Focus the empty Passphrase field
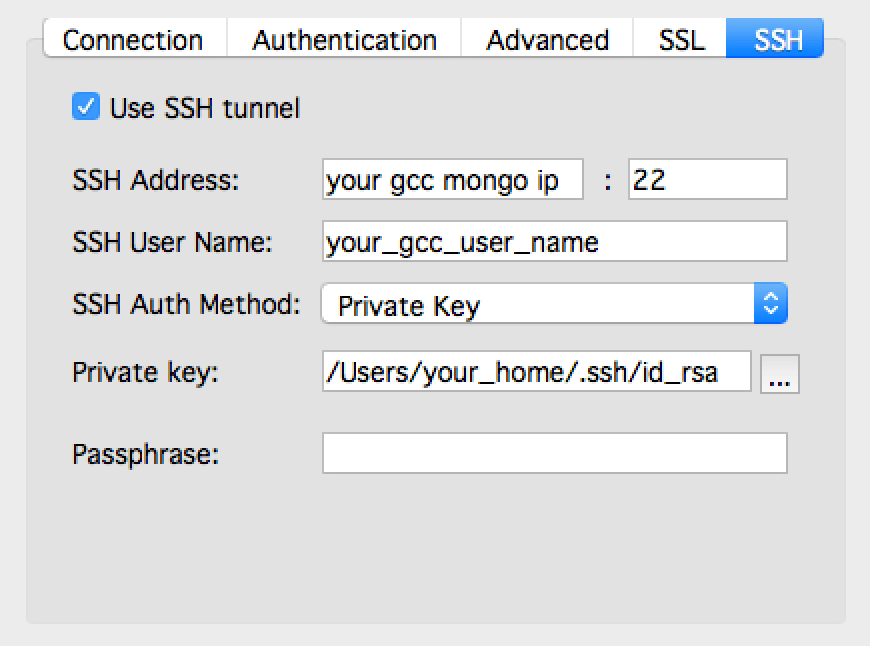The image size is (870, 646). pos(553,454)
